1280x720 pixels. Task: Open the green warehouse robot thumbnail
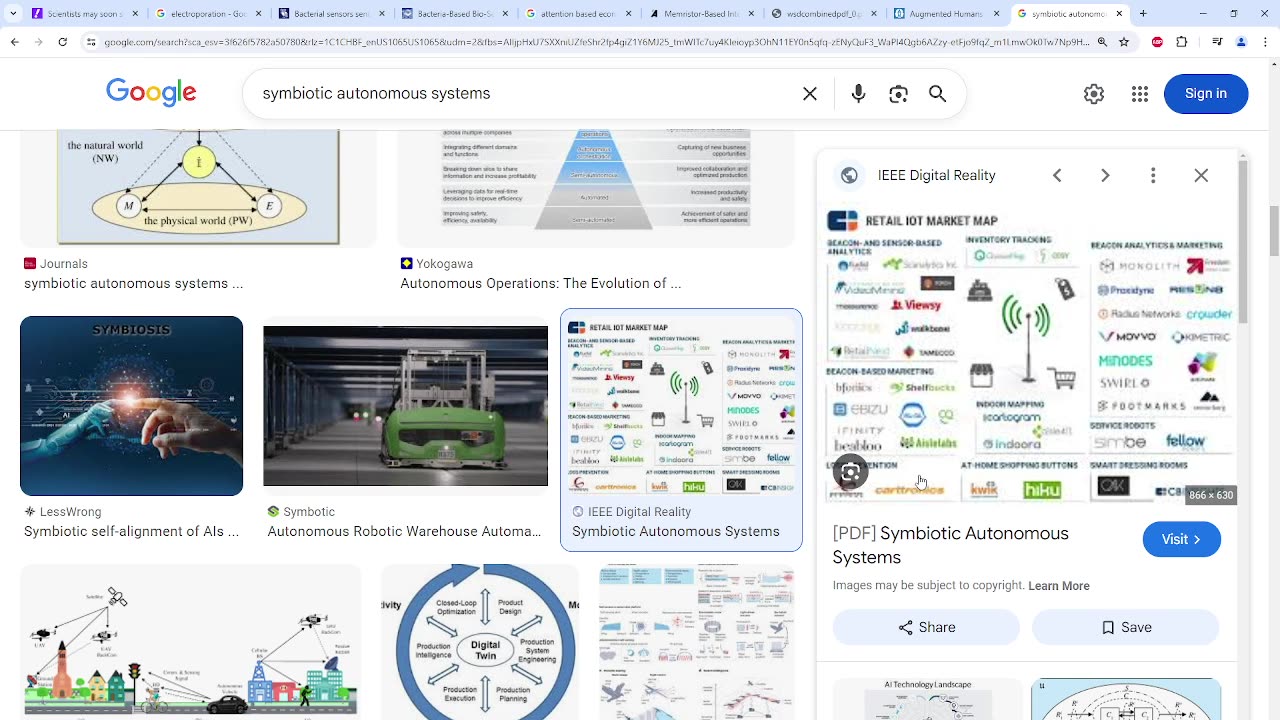tap(406, 406)
